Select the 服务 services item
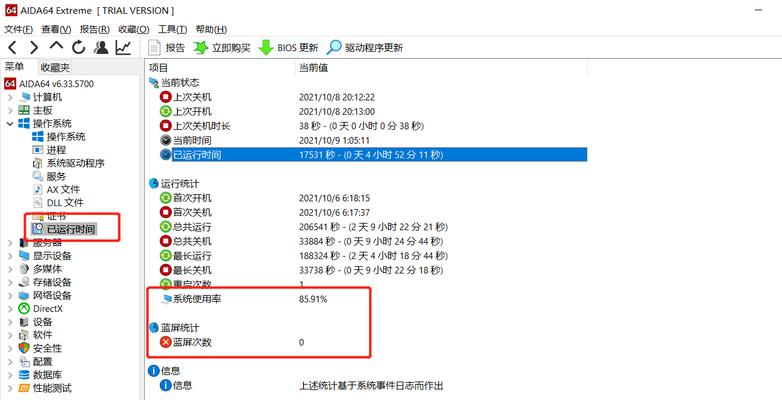Screen dimensions: 782x400 49,176
